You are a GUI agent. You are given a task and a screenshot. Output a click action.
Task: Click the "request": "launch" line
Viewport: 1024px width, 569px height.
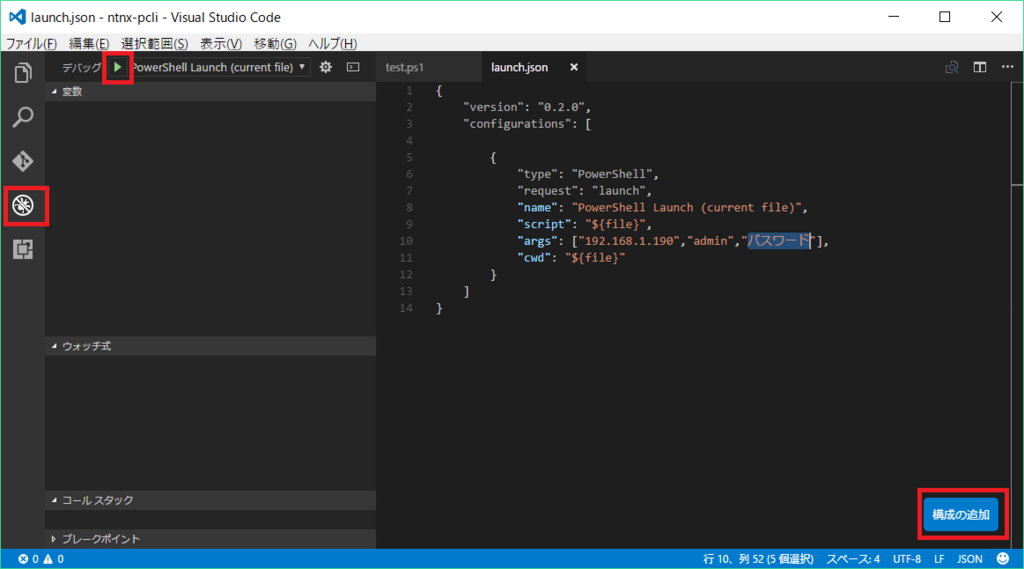coord(584,191)
